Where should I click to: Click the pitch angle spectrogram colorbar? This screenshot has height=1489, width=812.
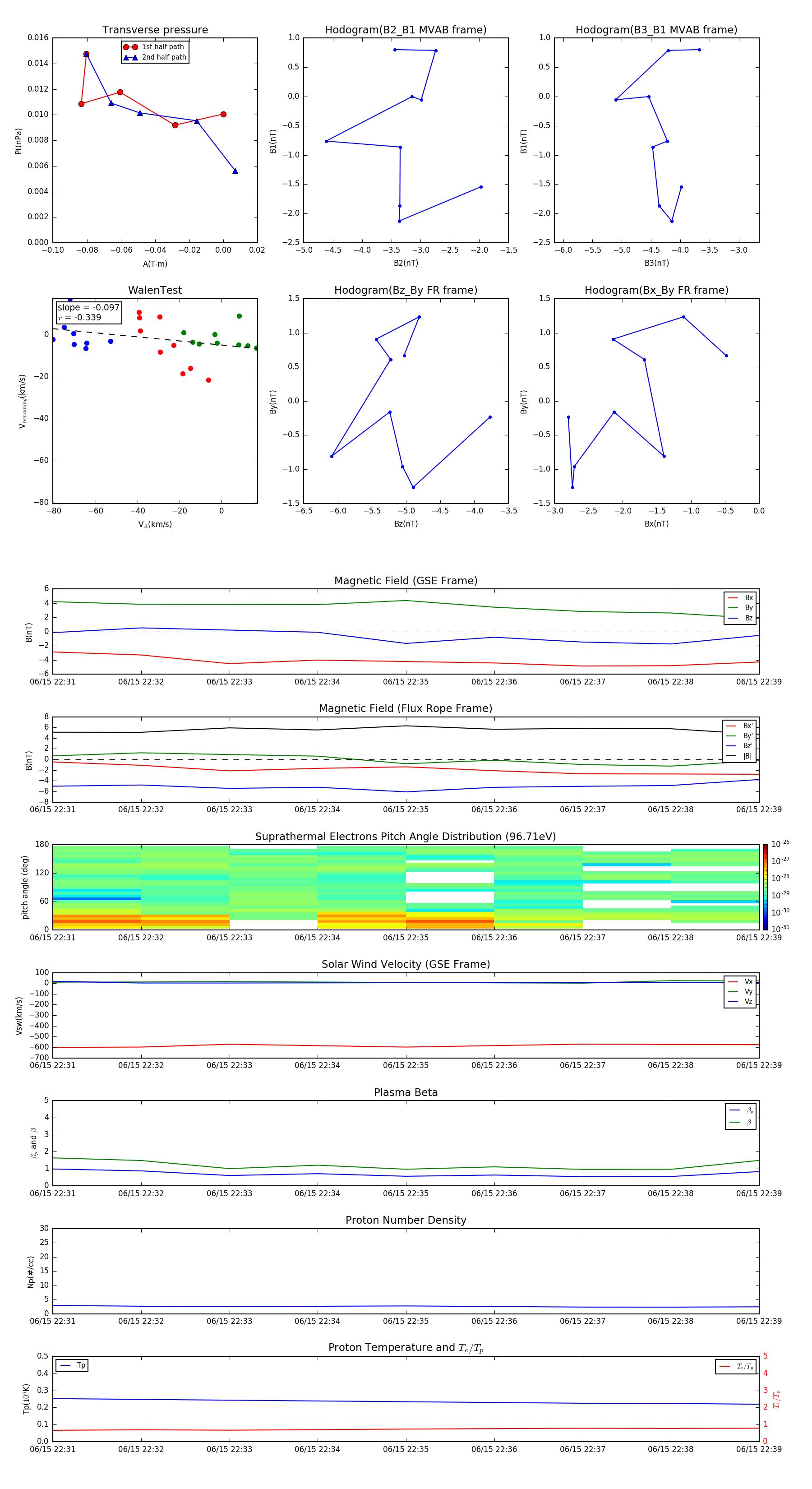[x=765, y=887]
